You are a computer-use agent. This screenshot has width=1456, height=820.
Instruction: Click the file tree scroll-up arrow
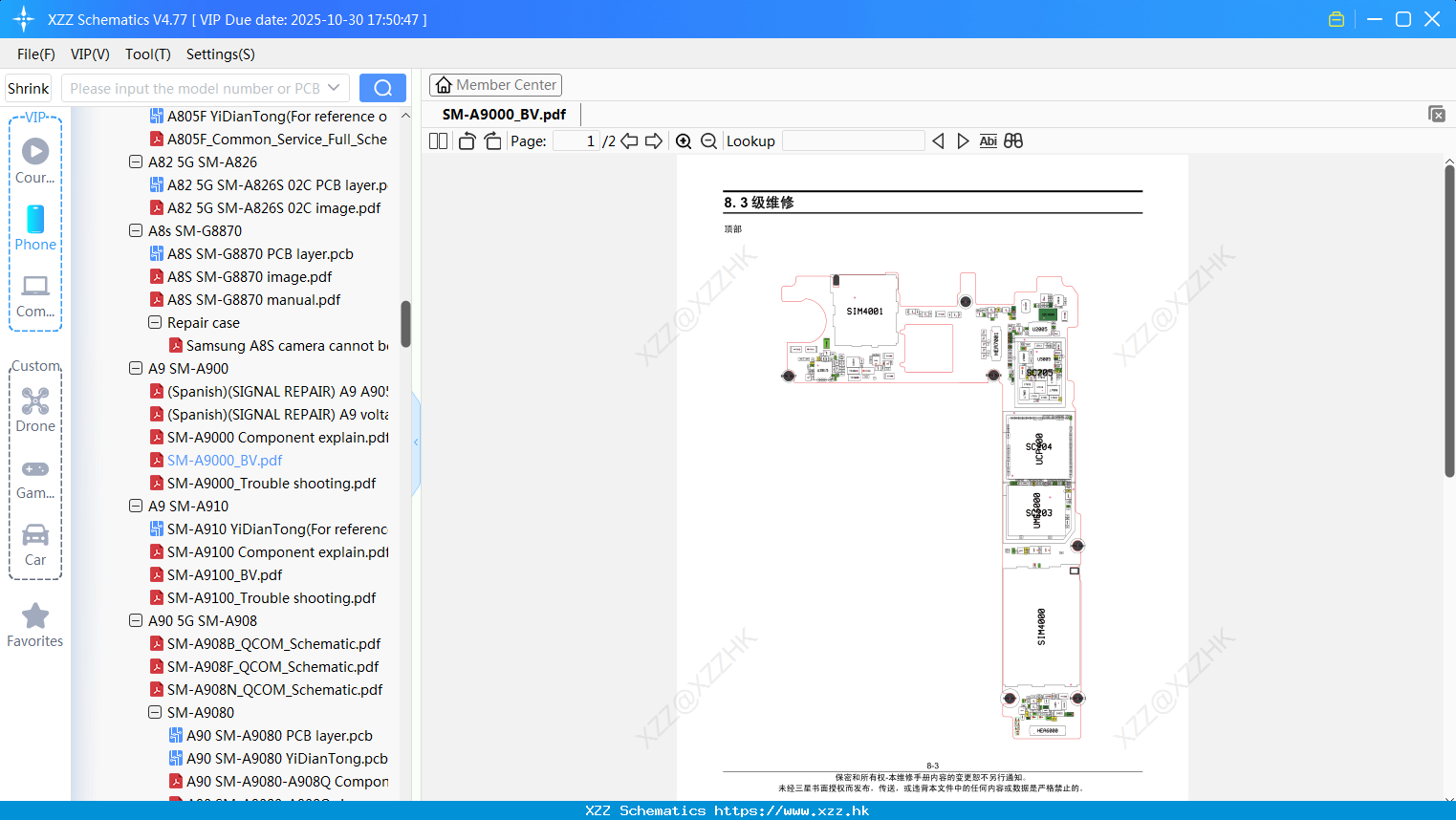click(x=405, y=116)
